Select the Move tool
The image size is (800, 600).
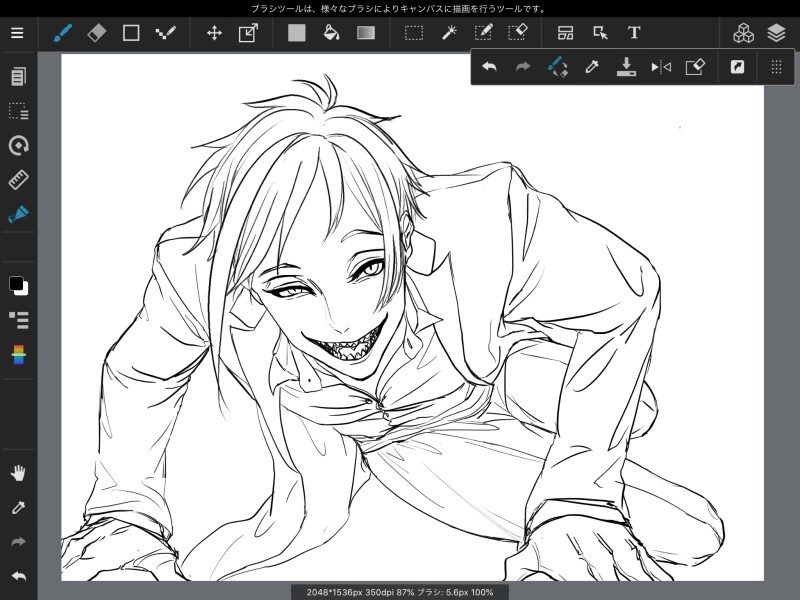click(x=214, y=33)
